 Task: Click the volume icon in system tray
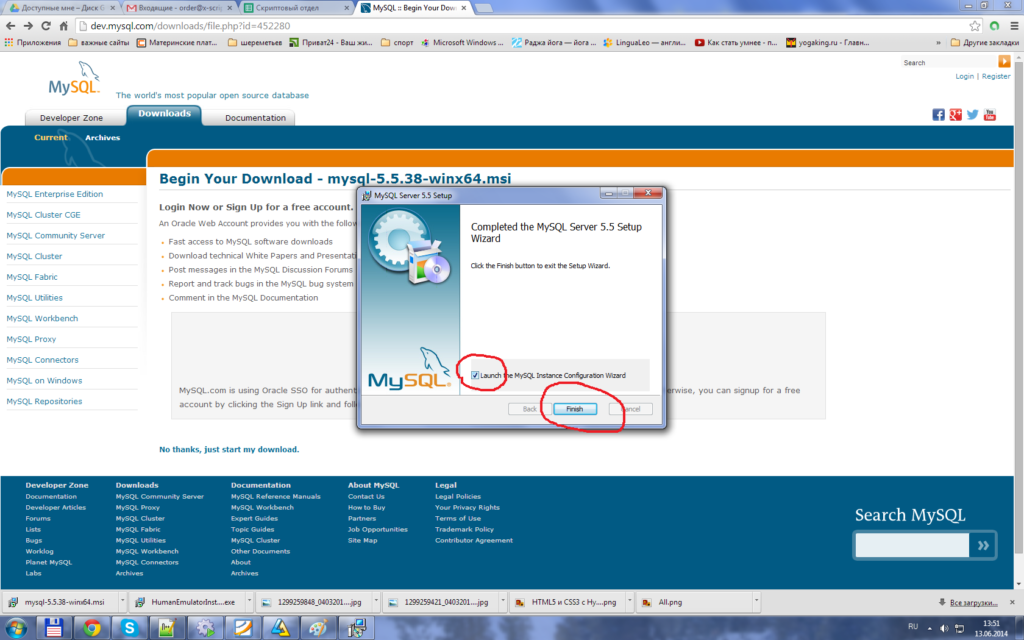coord(943,628)
